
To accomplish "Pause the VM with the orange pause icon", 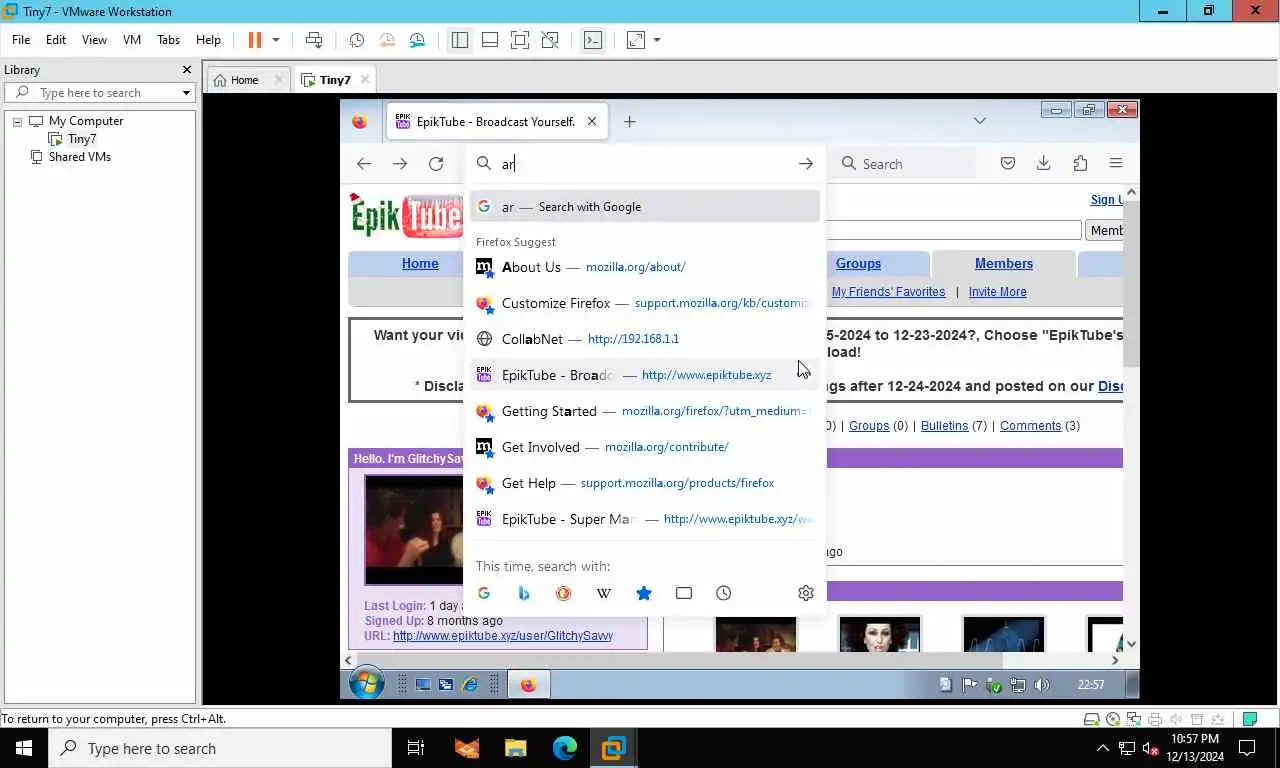I will click(x=254, y=40).
